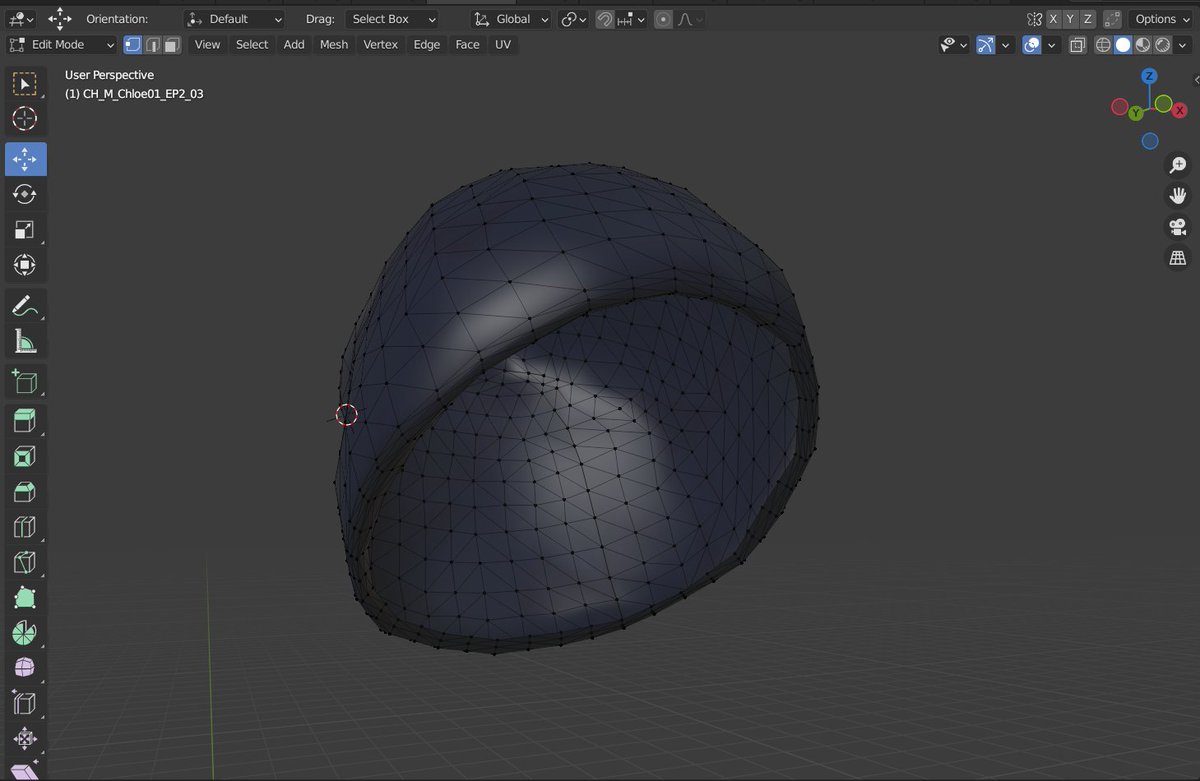1200x781 pixels.
Task: Open the Select menu
Action: click(x=252, y=44)
